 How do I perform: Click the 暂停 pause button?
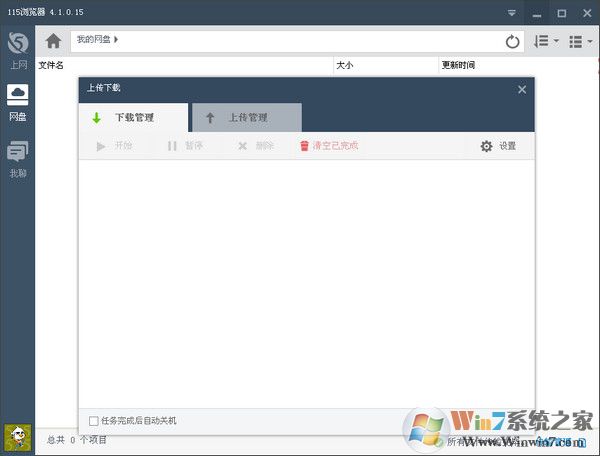pyautogui.click(x=185, y=146)
